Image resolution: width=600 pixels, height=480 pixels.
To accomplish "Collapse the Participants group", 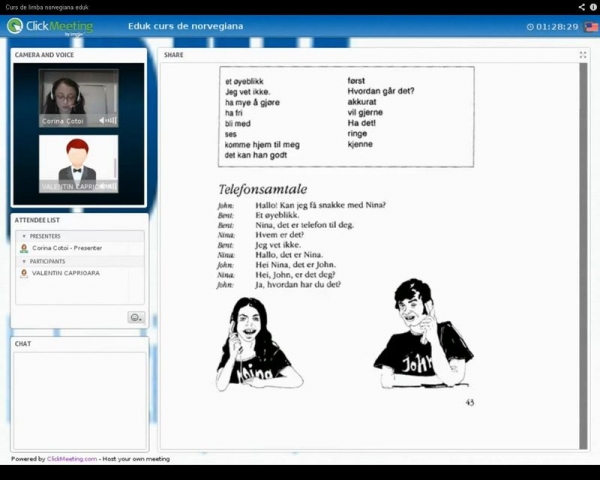I will (24, 261).
